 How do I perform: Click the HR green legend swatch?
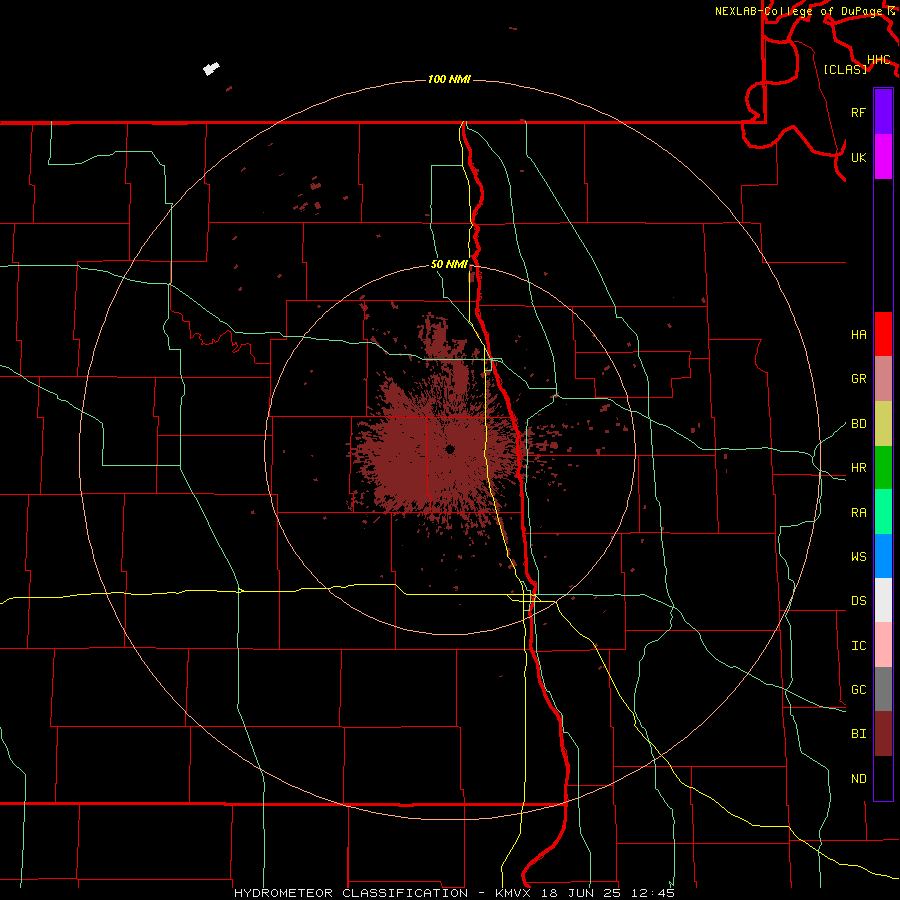point(883,467)
